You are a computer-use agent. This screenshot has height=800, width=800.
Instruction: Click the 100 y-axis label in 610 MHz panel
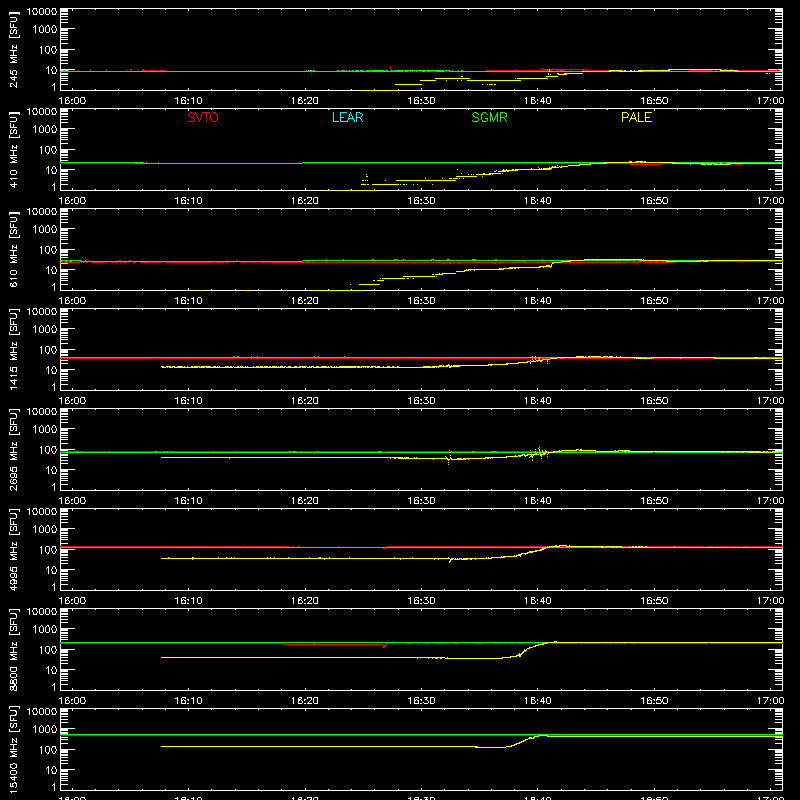point(48,250)
